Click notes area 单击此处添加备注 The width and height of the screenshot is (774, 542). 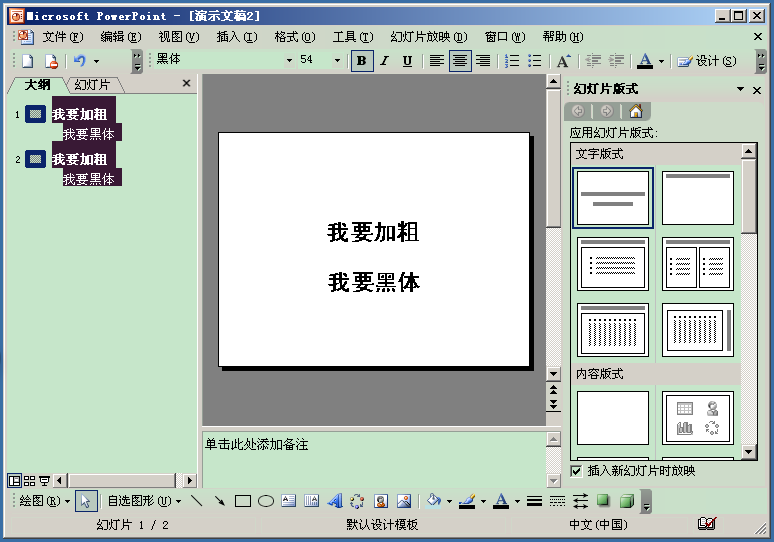pyautogui.click(x=256, y=444)
